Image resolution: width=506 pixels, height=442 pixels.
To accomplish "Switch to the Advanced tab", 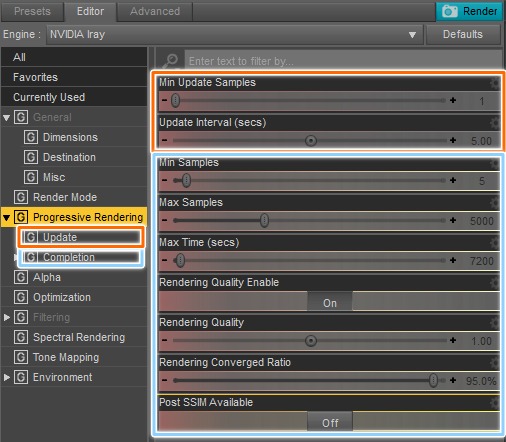I will (x=155, y=11).
